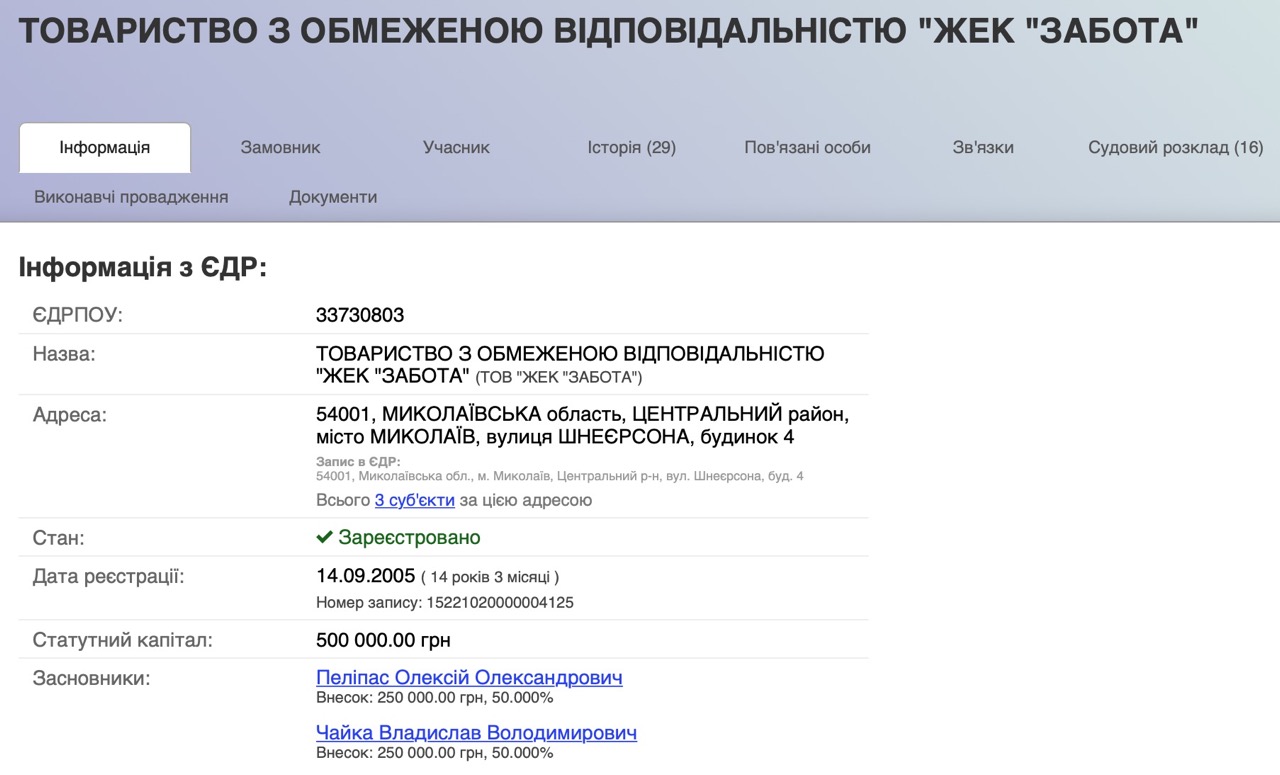1280x775 pixels.
Task: Open the 3 суб'єкти address link
Action: pyautogui.click(x=414, y=500)
